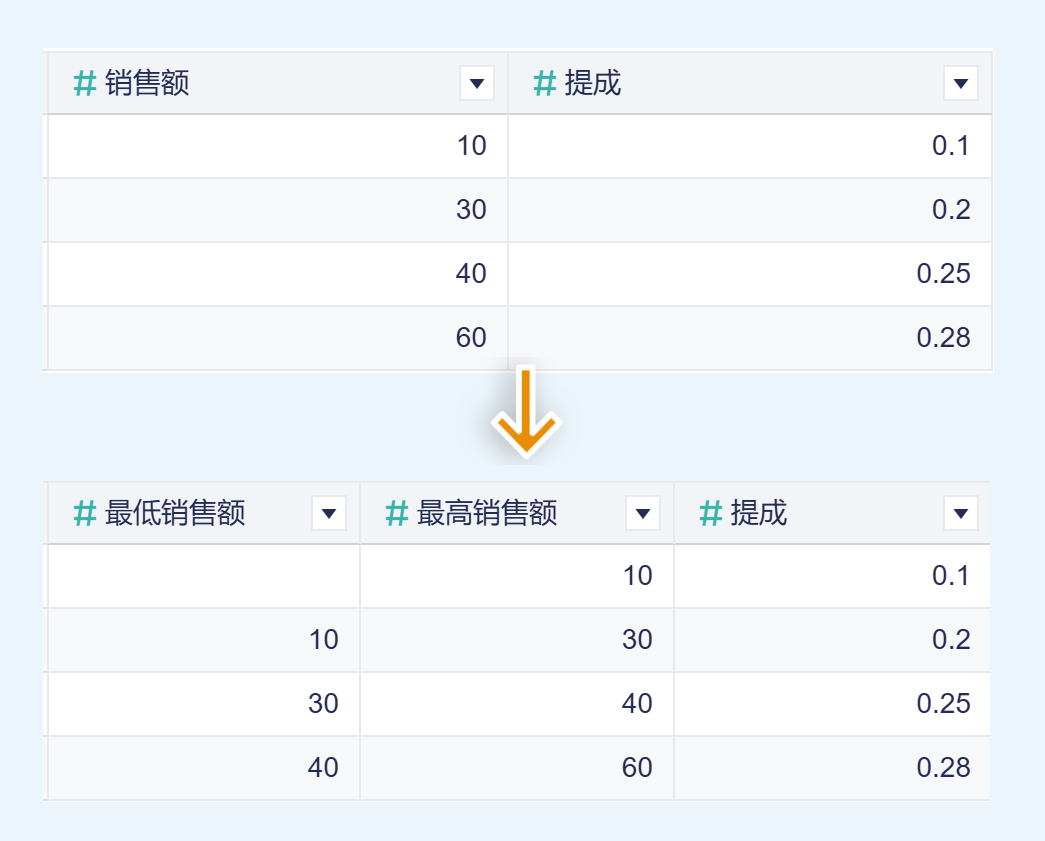This screenshot has width=1045, height=841.
Task: Click the # type icon beside 最高销售额
Action: coord(397,514)
